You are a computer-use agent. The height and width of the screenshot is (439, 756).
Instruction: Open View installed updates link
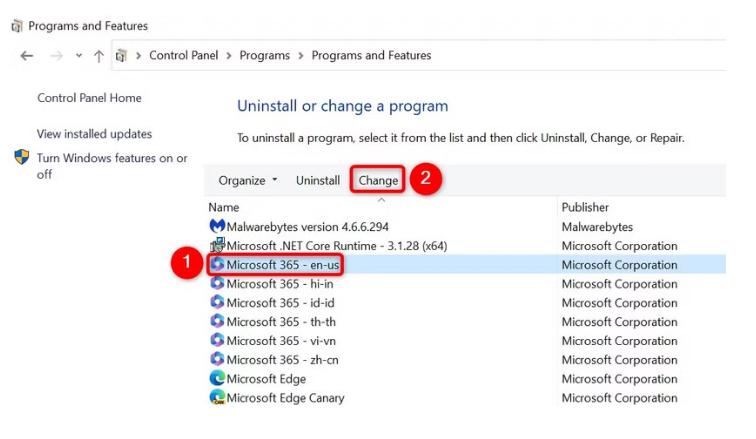point(94,134)
